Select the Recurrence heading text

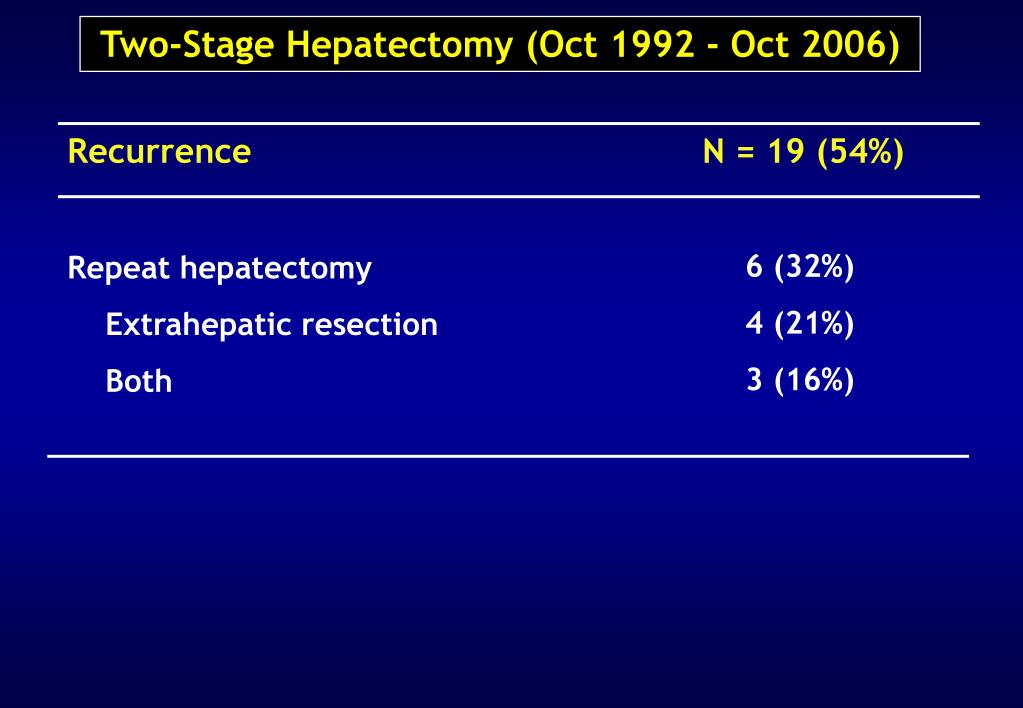click(159, 151)
